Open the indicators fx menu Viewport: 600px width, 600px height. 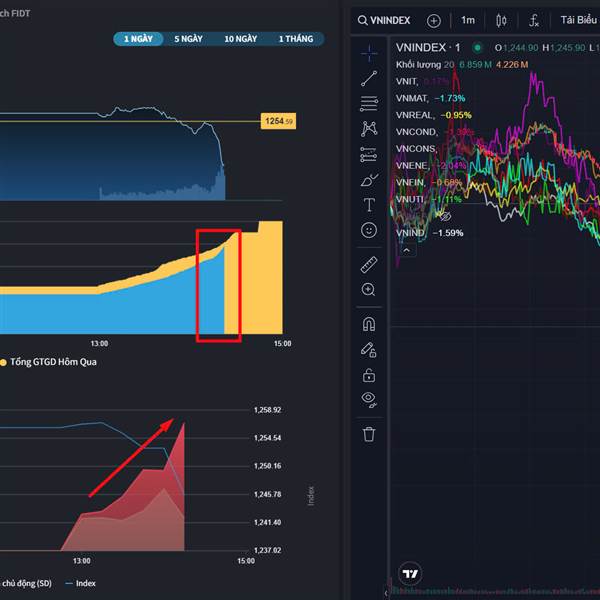534,20
